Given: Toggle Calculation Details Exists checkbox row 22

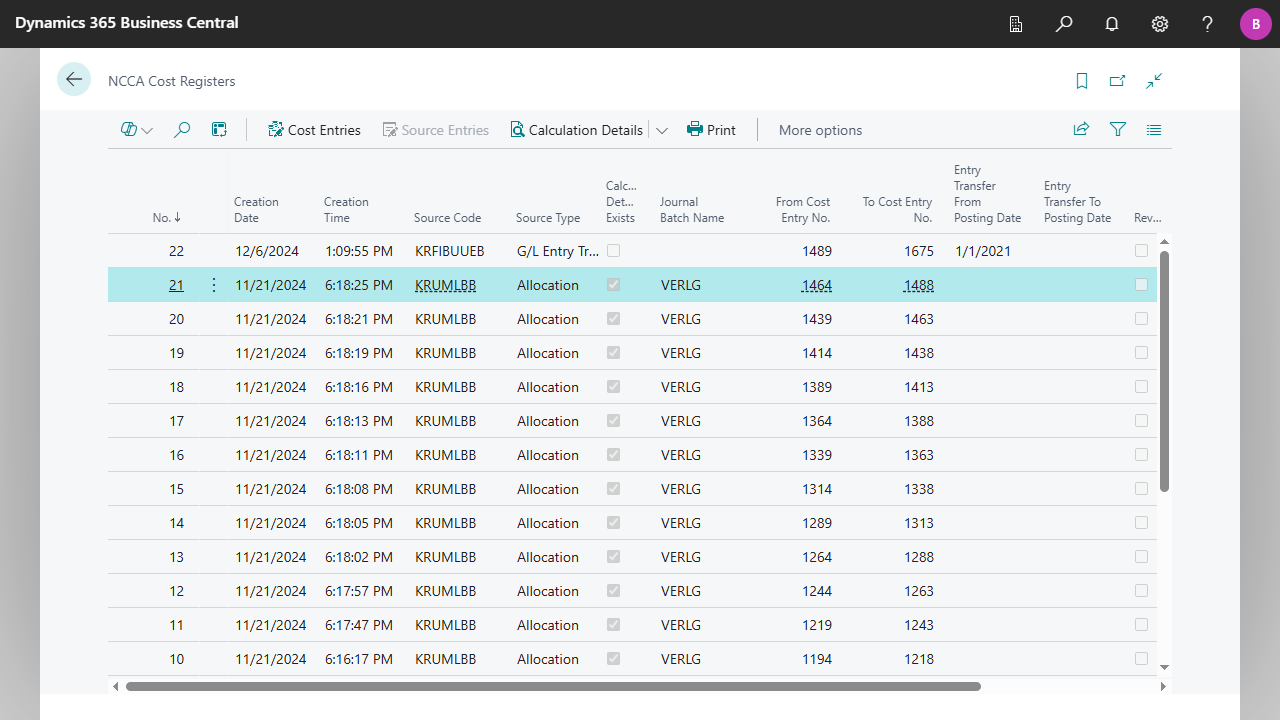Looking at the screenshot, I should tap(614, 251).
